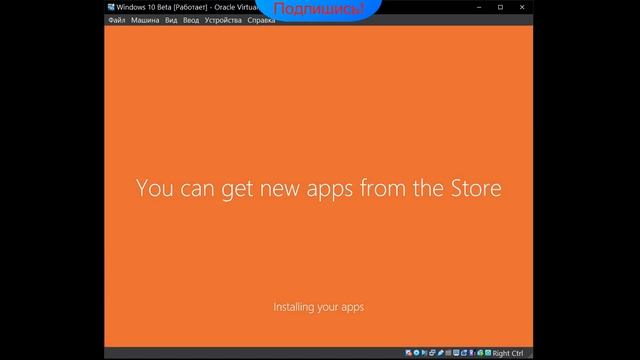
Task: Open the Устройства menu
Action: (223, 20)
